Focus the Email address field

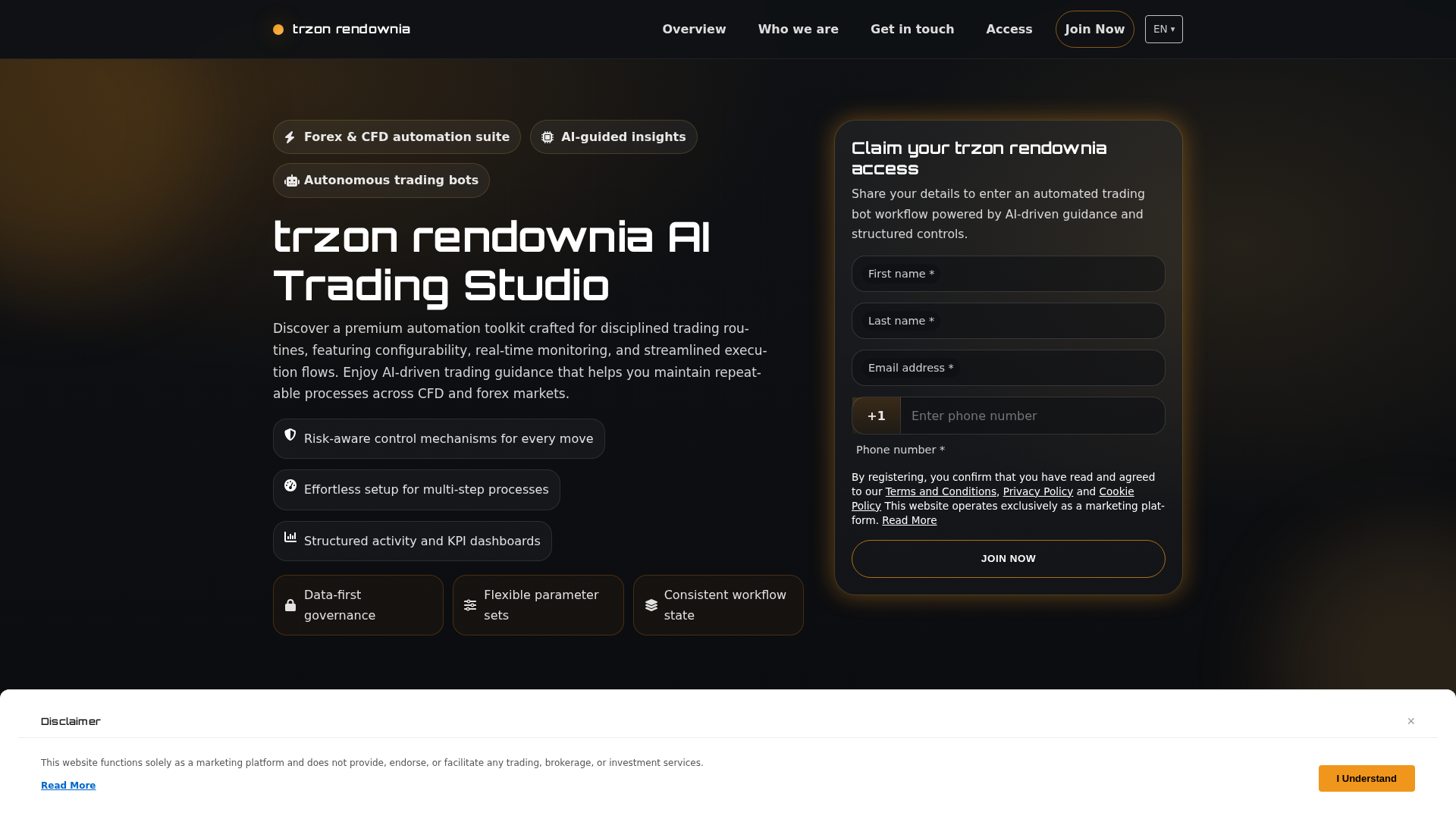[x=1009, y=368]
